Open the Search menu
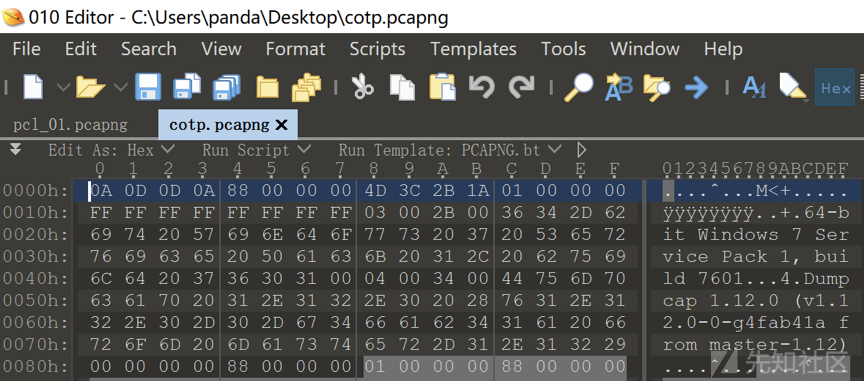864x381 pixels. coord(149,49)
